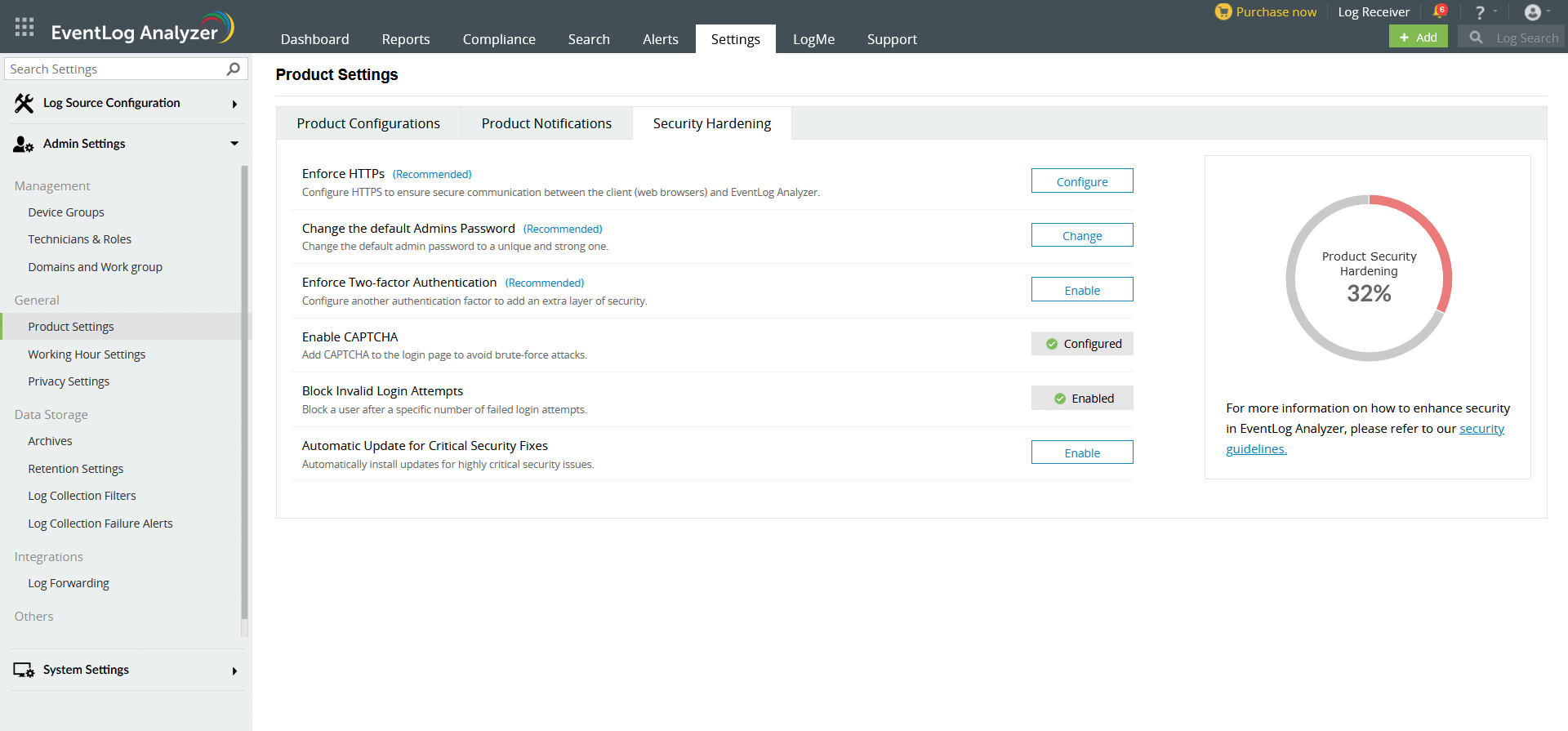Click the Log Search magnifier icon
Screen dimensions: 1568x731
[x=1476, y=38]
